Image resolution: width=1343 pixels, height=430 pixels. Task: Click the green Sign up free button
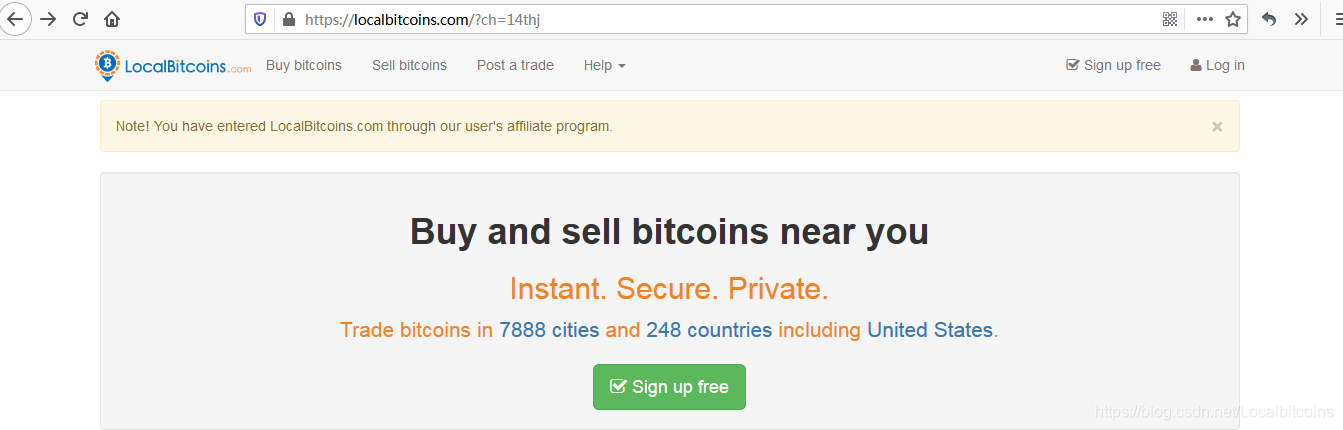point(669,387)
